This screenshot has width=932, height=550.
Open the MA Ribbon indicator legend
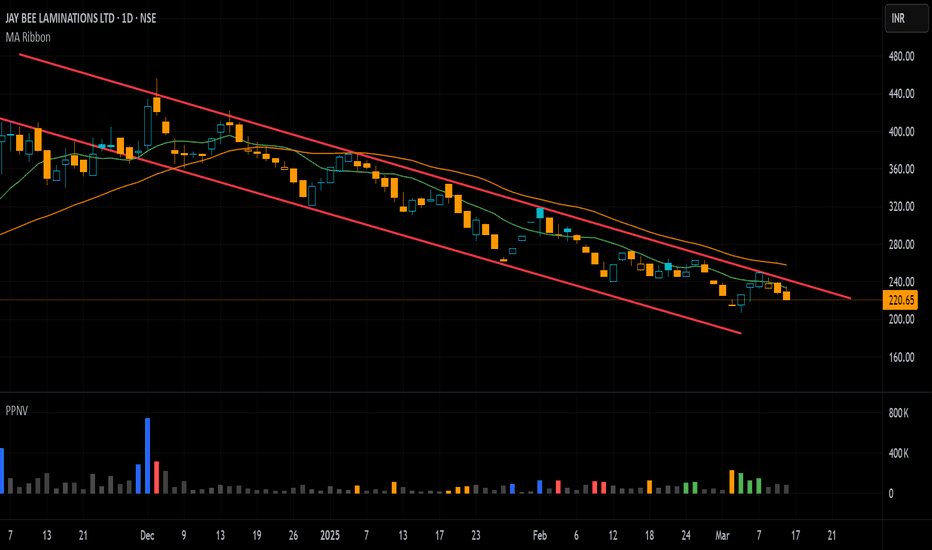point(28,37)
